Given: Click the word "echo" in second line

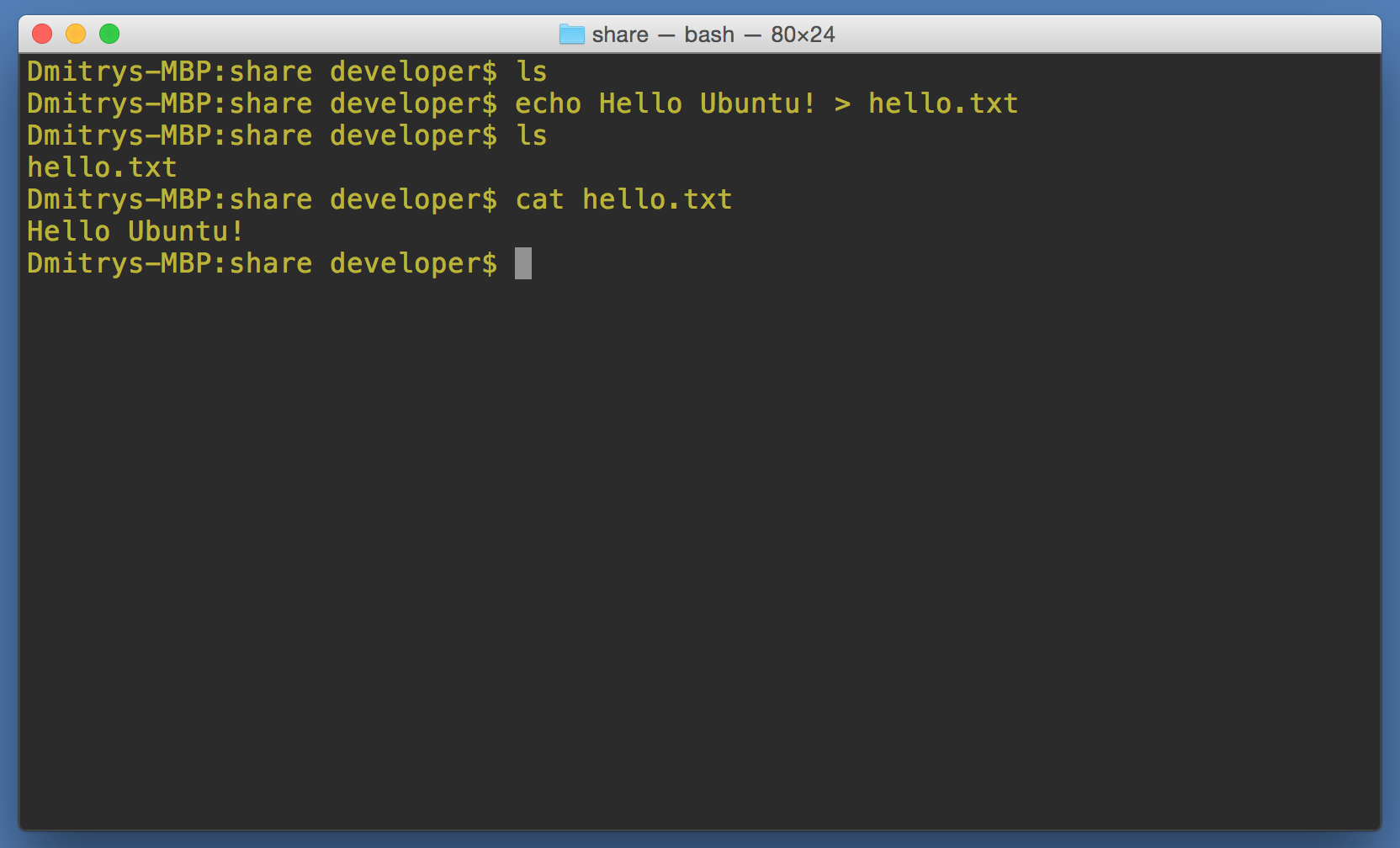Looking at the screenshot, I should coord(548,103).
